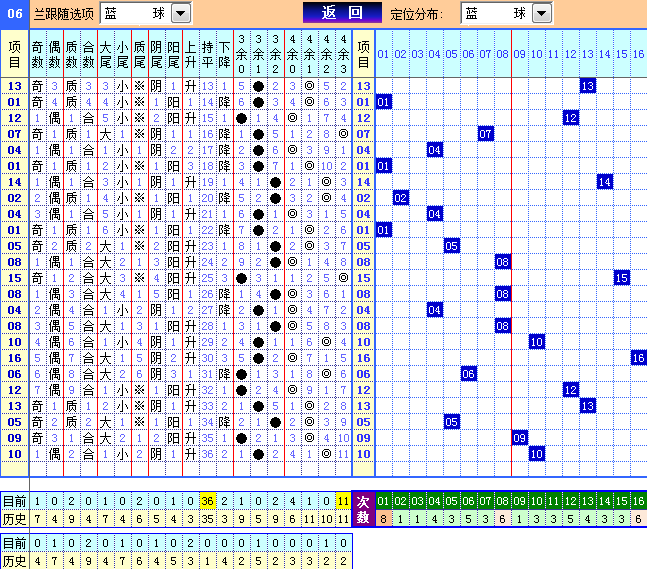The image size is (647, 569).
Task: Click the left 项目 value 16
Action: point(14,358)
